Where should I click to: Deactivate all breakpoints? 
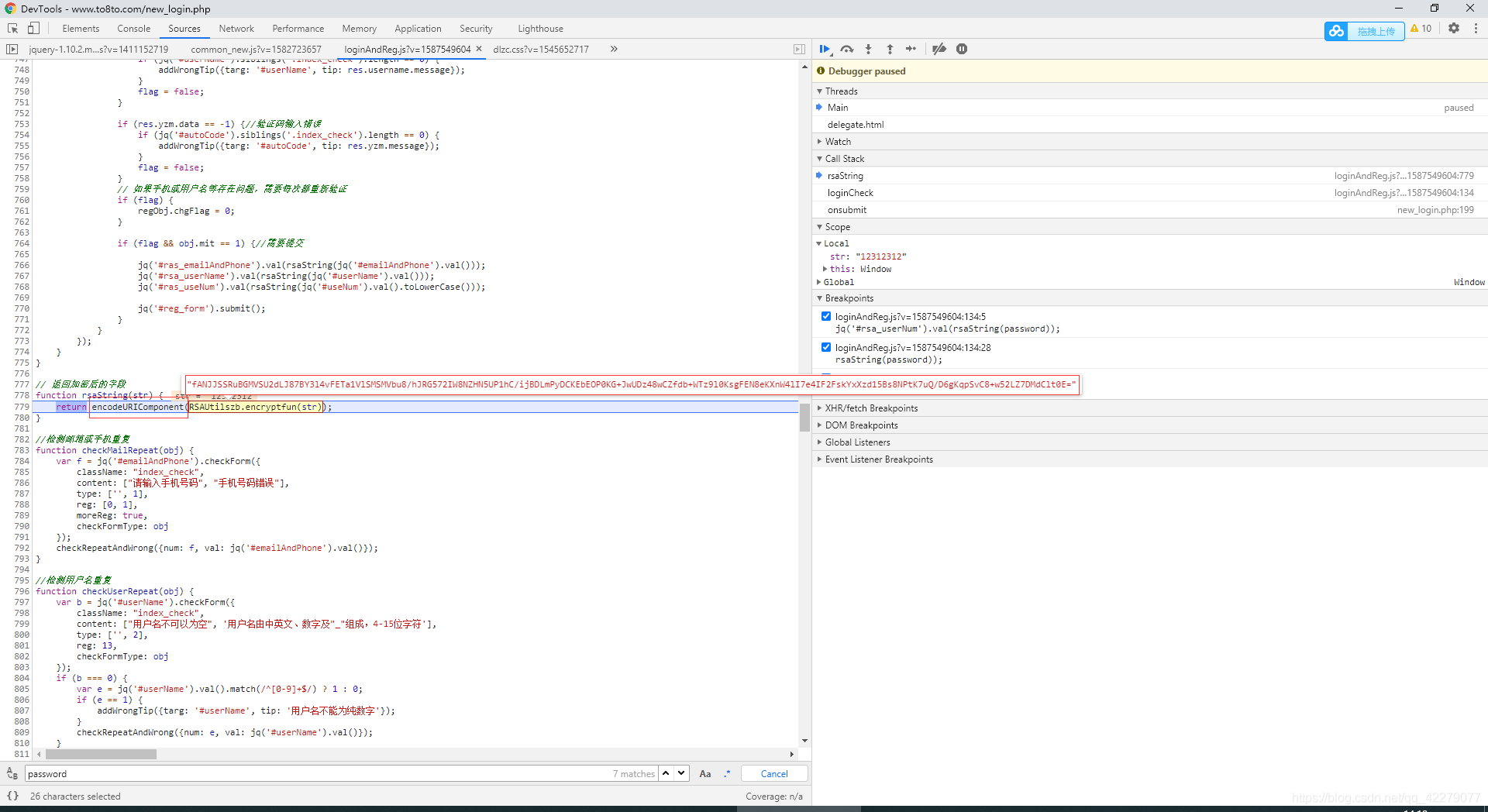pos(939,49)
